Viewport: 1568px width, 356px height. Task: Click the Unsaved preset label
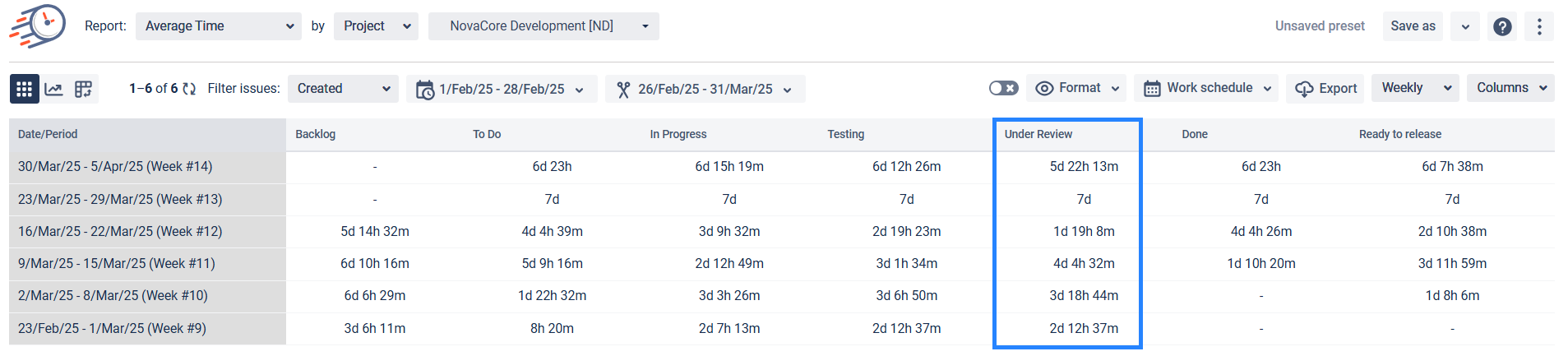click(1320, 26)
